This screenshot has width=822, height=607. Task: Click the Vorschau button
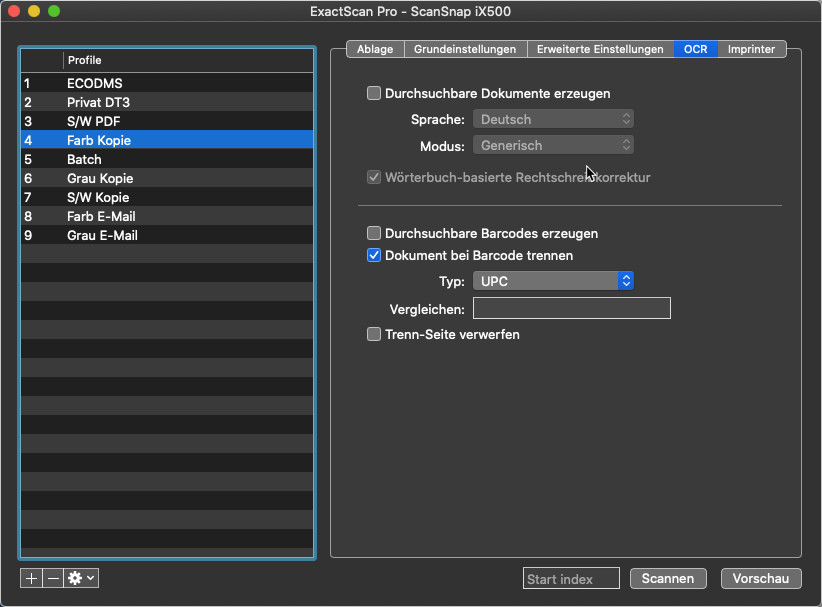tap(767, 579)
